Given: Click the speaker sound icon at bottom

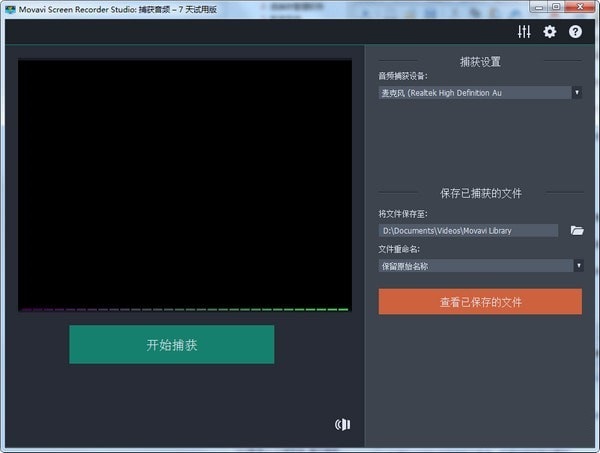Looking at the screenshot, I should click(342, 424).
